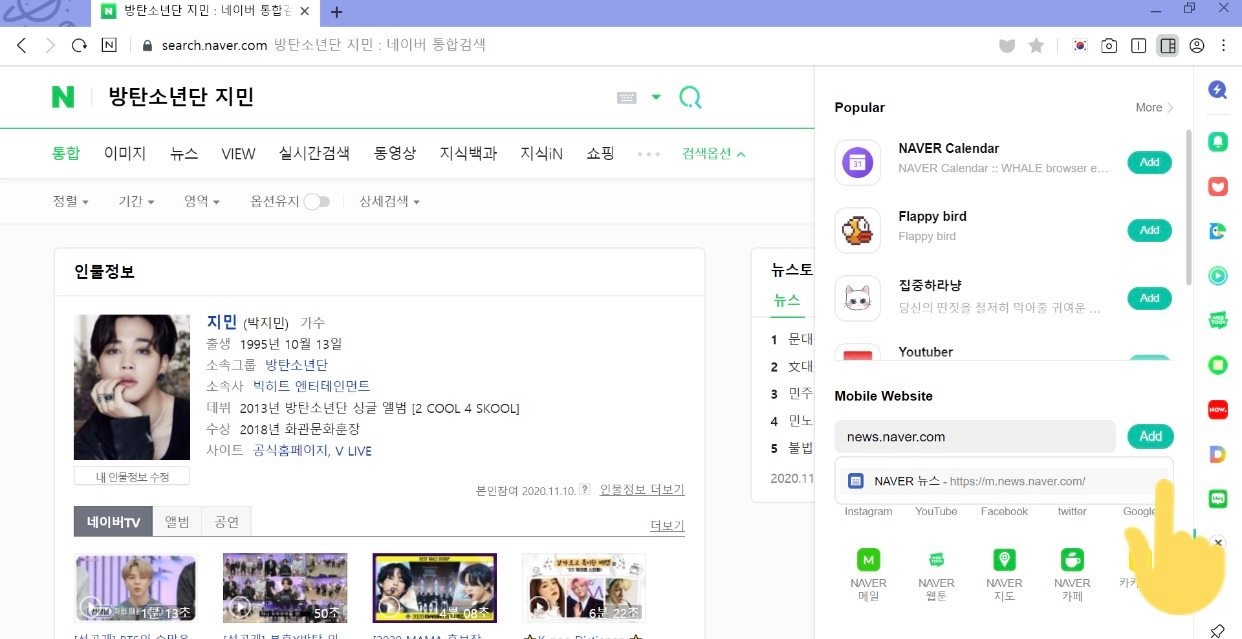Show more search tabs with the ellipsis
This screenshot has width=1242, height=639.
coord(649,154)
